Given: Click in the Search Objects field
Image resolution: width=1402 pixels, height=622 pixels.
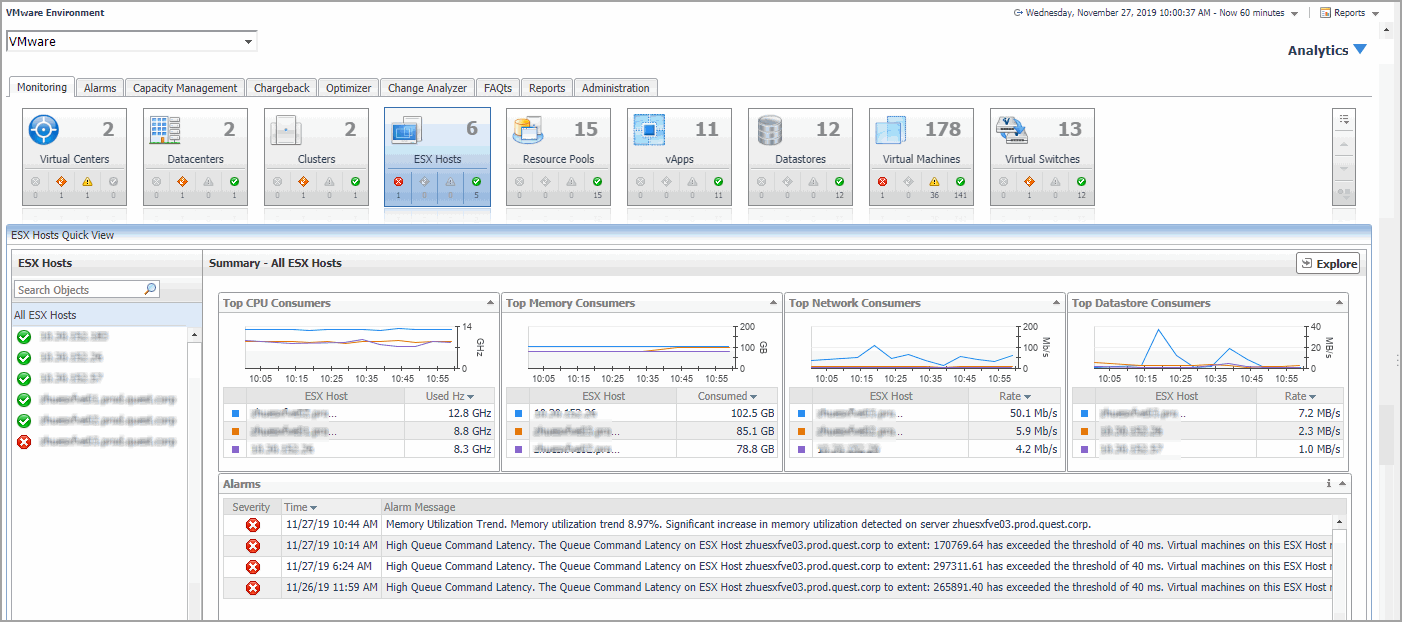Looking at the screenshot, I should 78,290.
